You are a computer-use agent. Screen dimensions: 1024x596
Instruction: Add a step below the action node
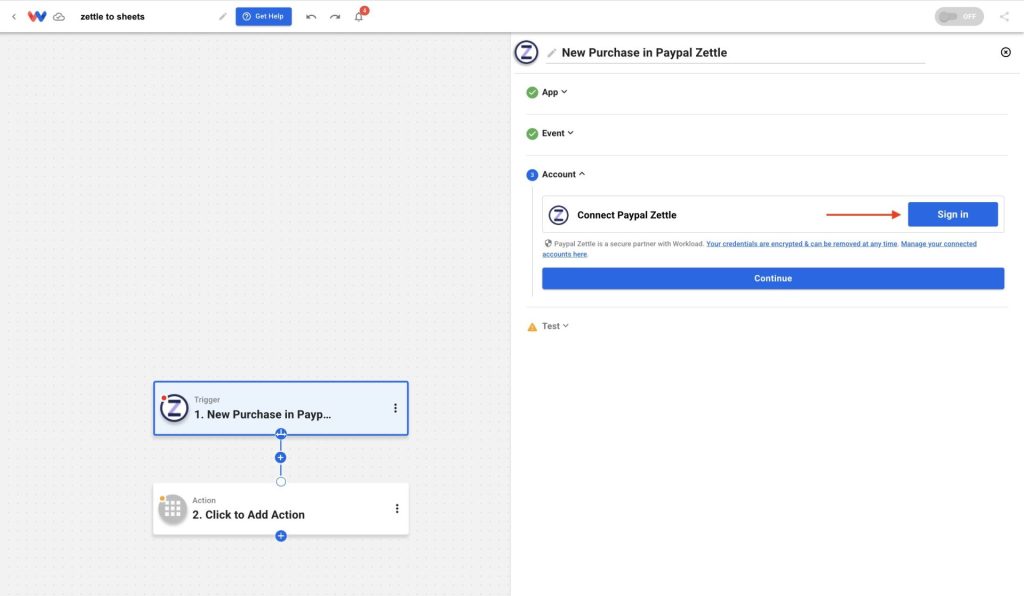point(281,536)
